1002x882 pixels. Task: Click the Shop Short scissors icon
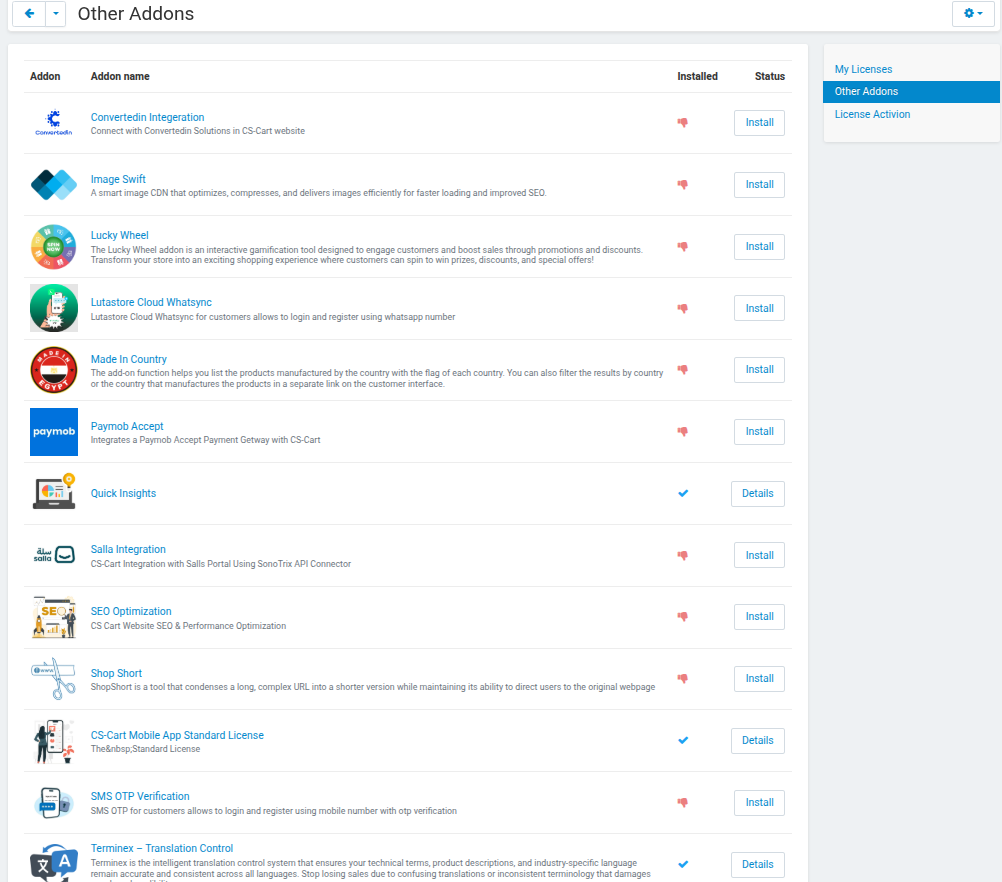[53, 679]
